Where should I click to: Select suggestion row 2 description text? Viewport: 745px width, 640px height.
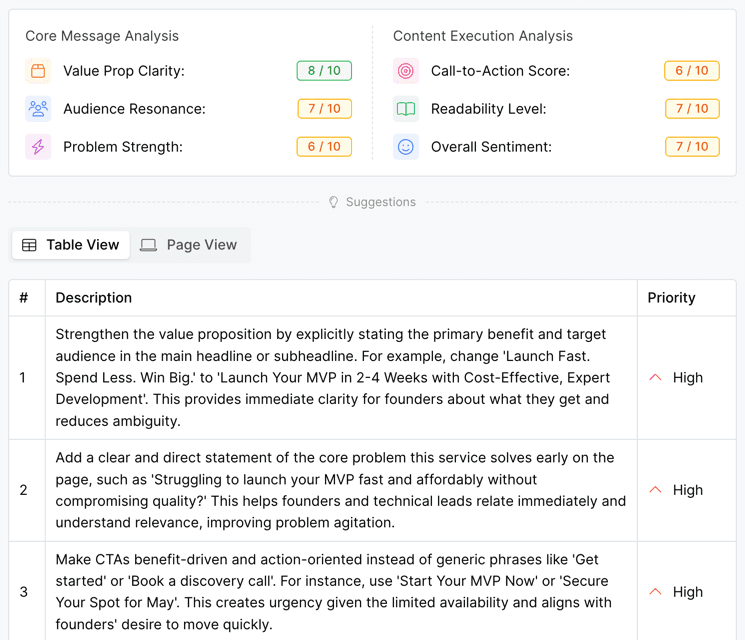coord(340,490)
